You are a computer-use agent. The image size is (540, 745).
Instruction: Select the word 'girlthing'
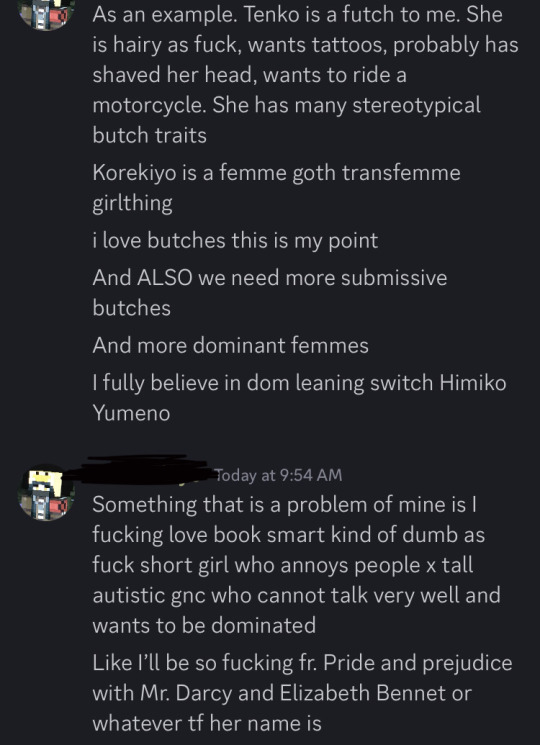[x=133, y=204]
